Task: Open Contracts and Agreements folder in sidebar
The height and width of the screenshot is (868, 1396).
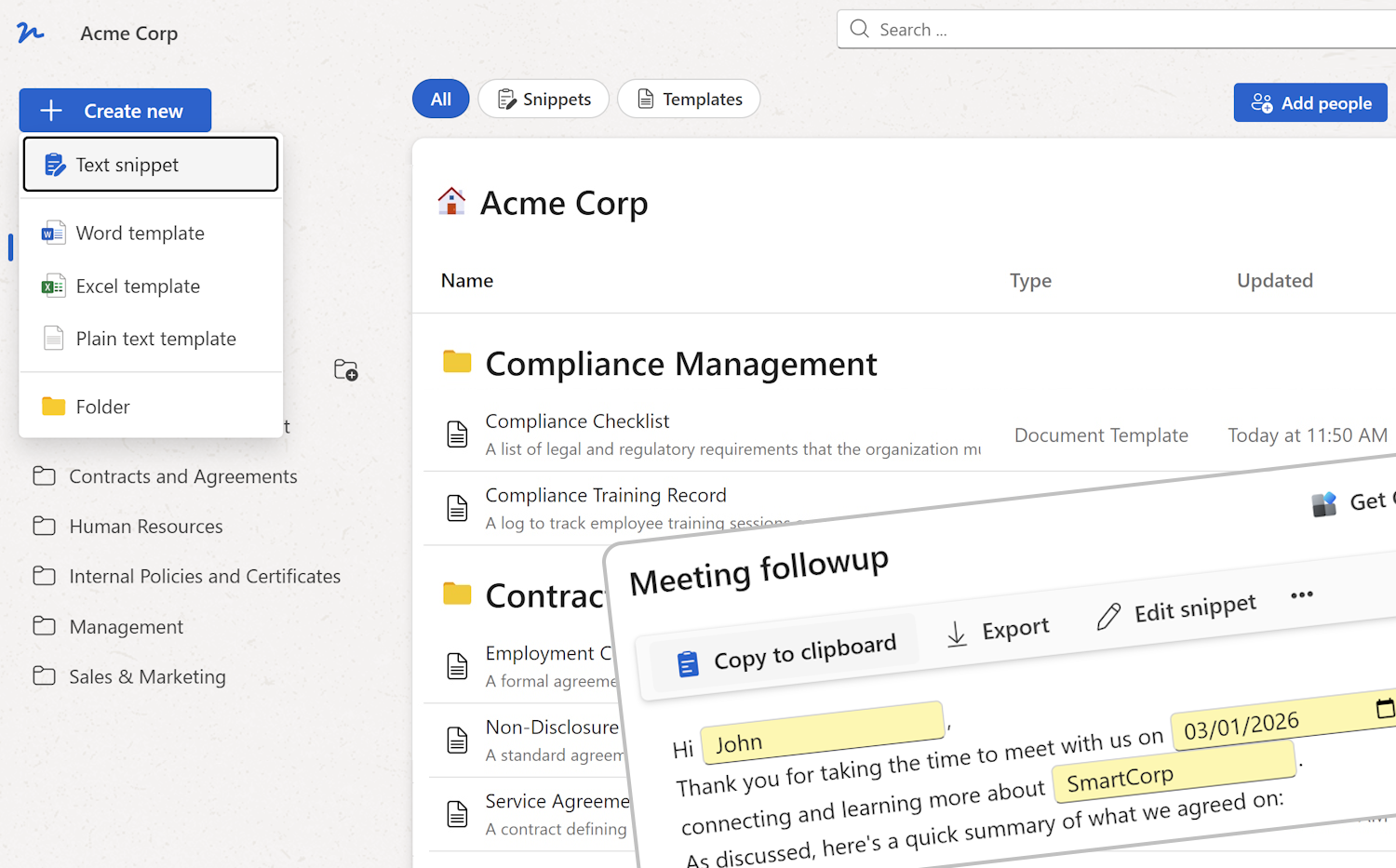Action: (183, 476)
